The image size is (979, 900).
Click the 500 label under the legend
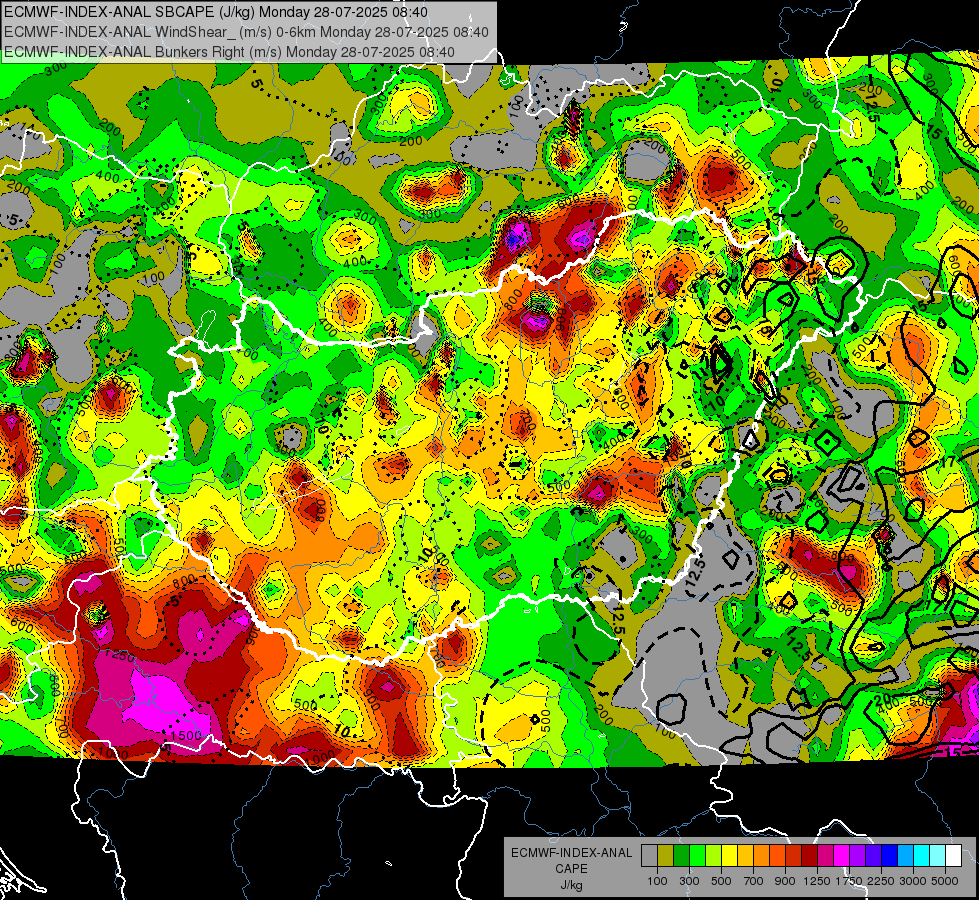coord(721,881)
